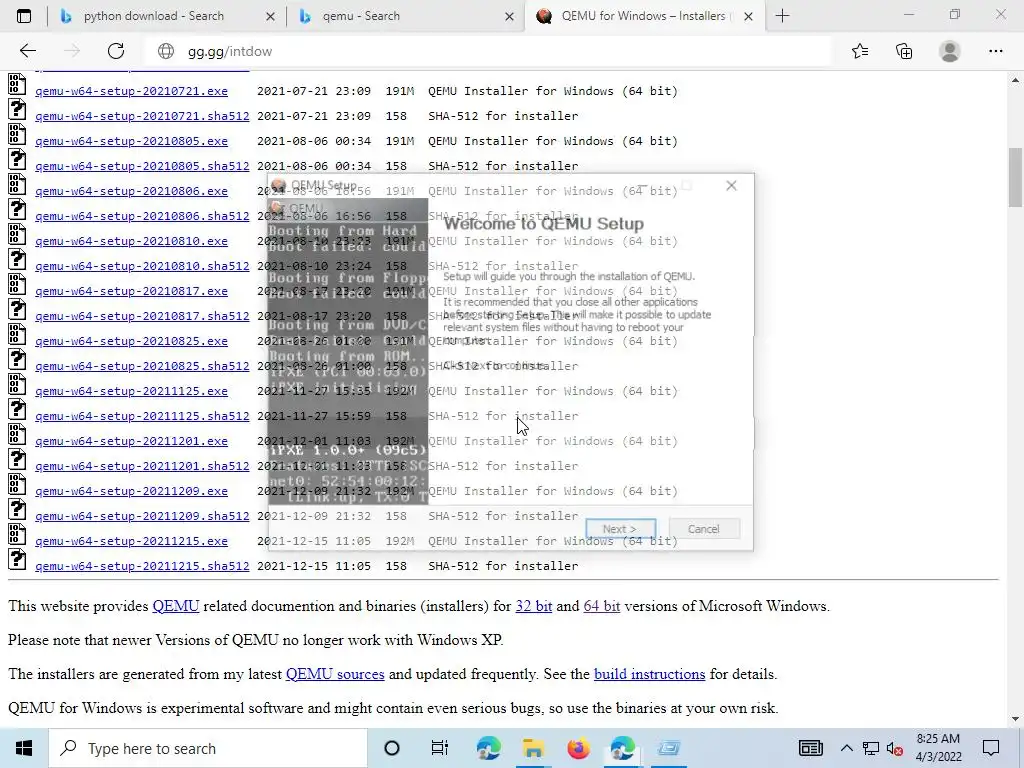Open qemu-w64-setup-20210805.sha512 link

[x=142, y=166]
